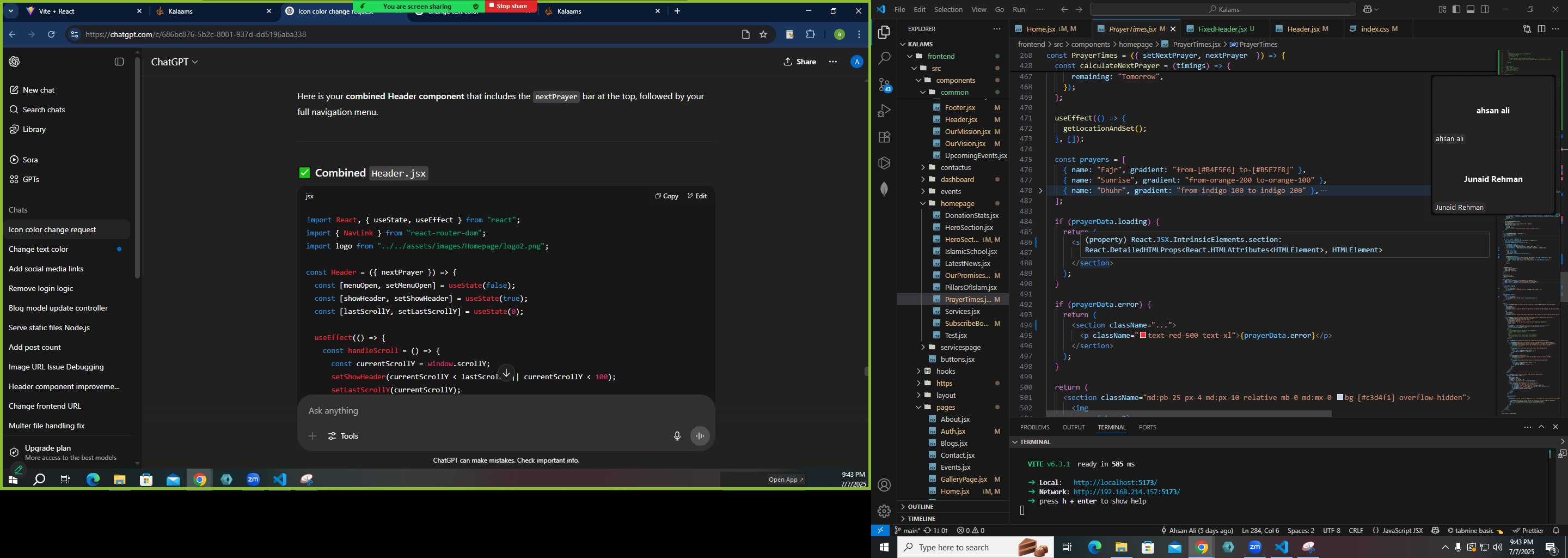Viewport: 1568px width, 558px height.
Task: Split the editor to the right
Action: coord(1541,29)
